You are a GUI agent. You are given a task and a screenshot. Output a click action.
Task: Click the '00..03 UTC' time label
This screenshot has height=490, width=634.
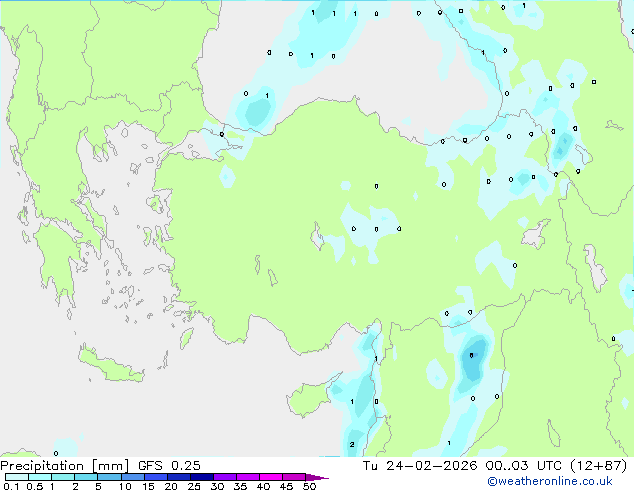524,466
